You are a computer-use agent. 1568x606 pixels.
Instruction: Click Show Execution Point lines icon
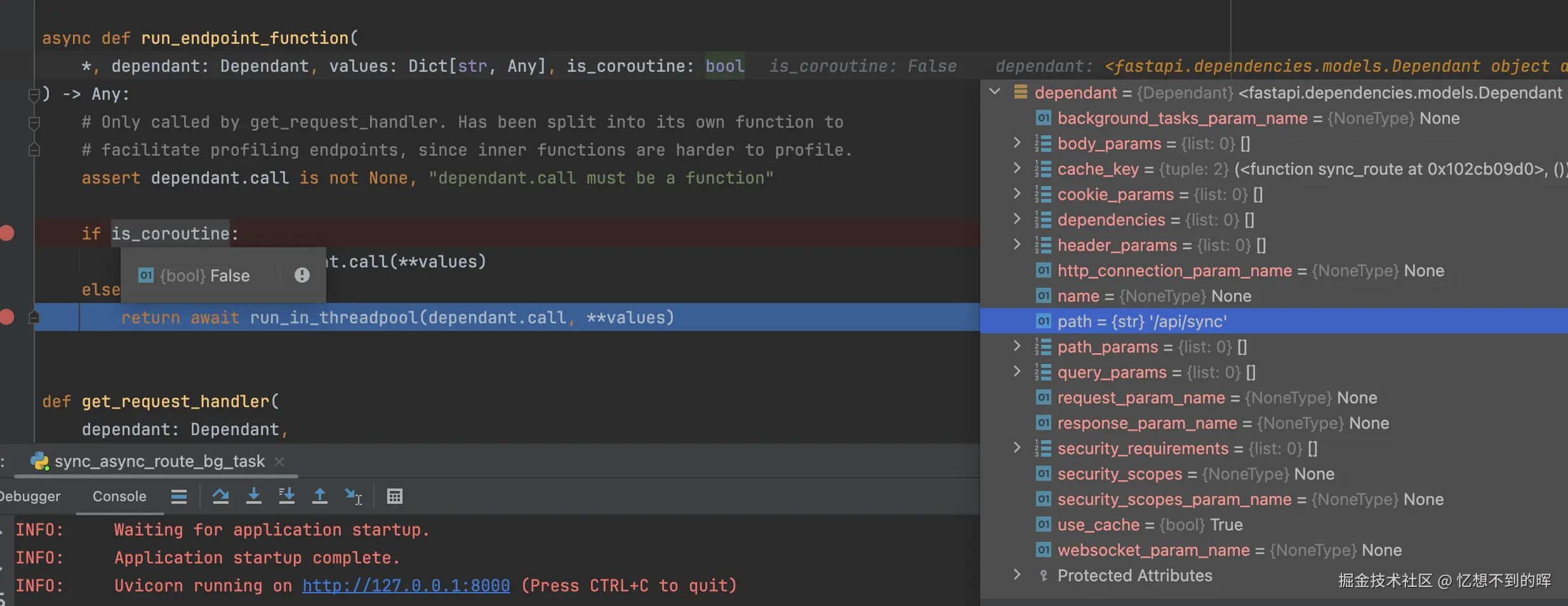(179, 496)
